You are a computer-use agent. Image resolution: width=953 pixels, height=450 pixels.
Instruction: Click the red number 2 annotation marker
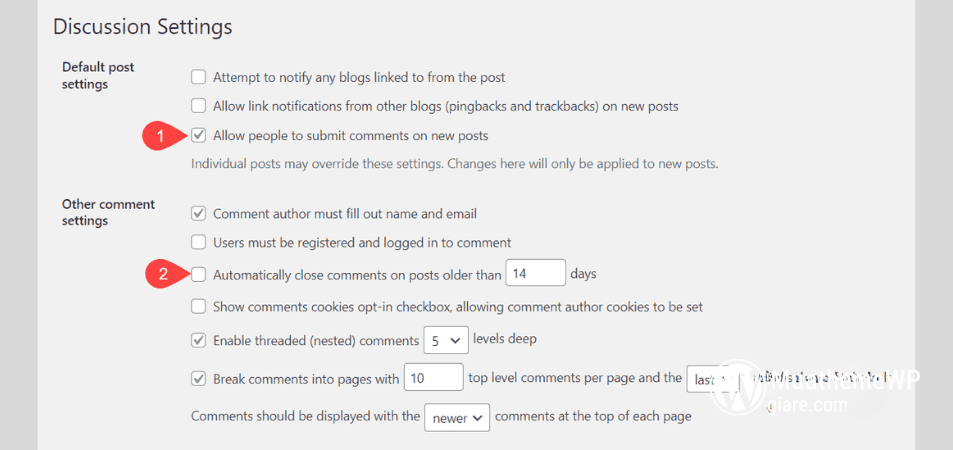point(162,274)
